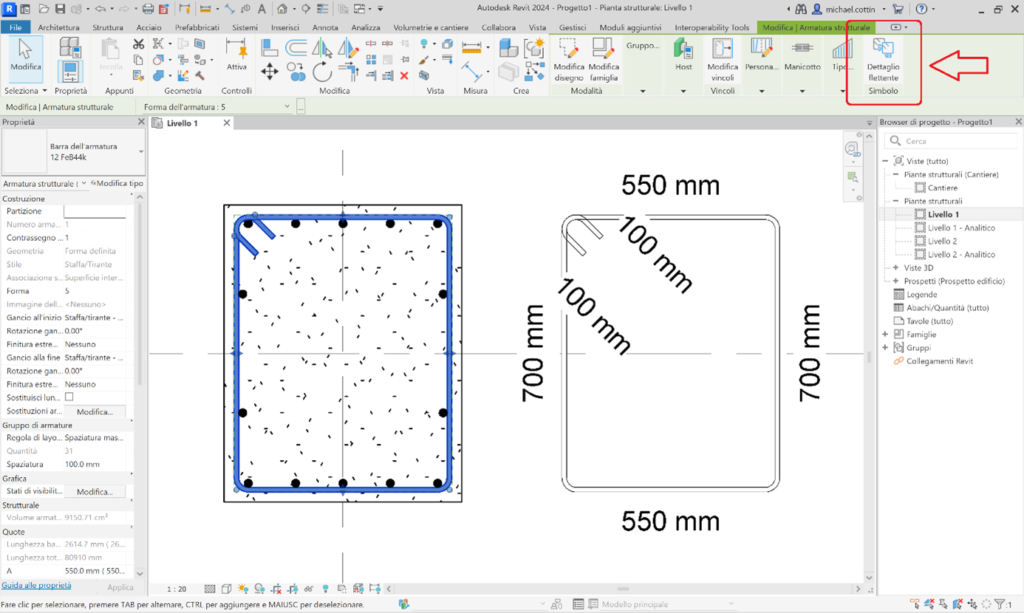1024x613 pixels.
Task: Click the selection filter funnel icon
Action: [x=1000, y=604]
